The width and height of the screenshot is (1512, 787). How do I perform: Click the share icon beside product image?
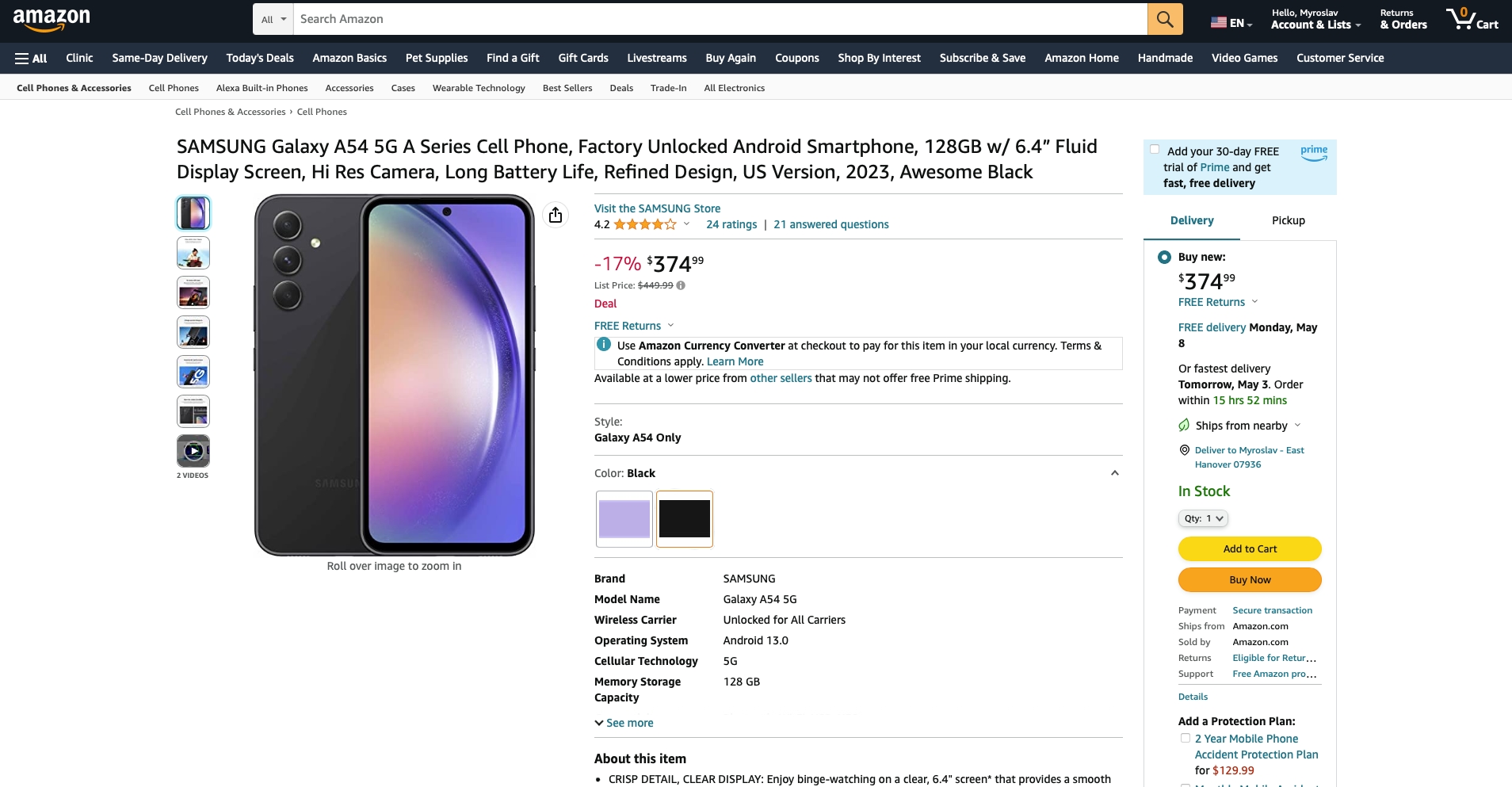[x=556, y=215]
